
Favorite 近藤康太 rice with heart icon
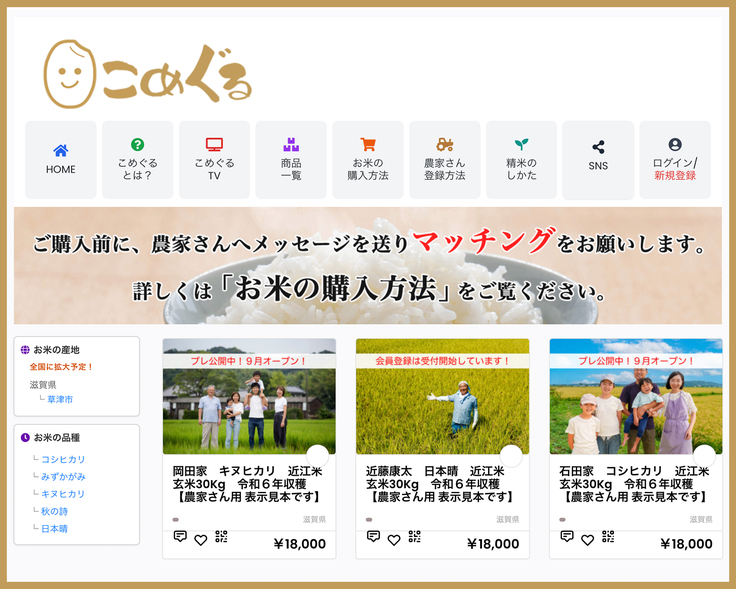coord(394,539)
